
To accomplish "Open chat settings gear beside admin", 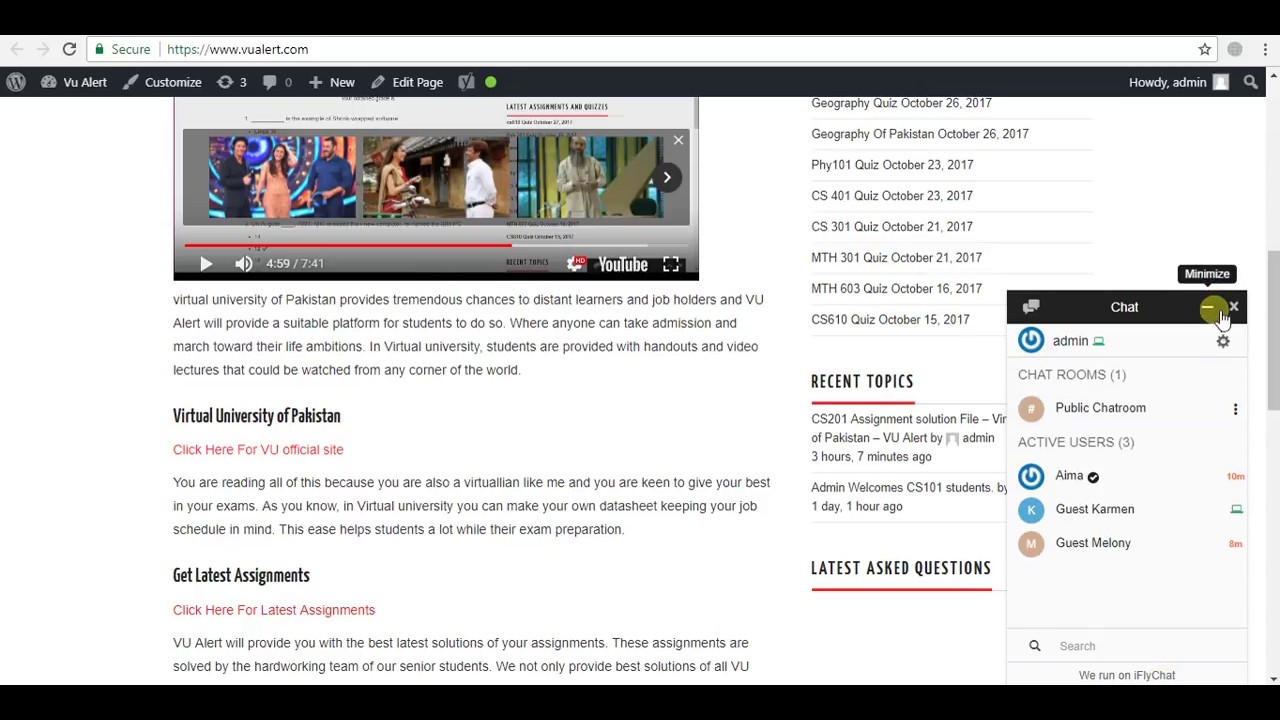I will point(1223,341).
